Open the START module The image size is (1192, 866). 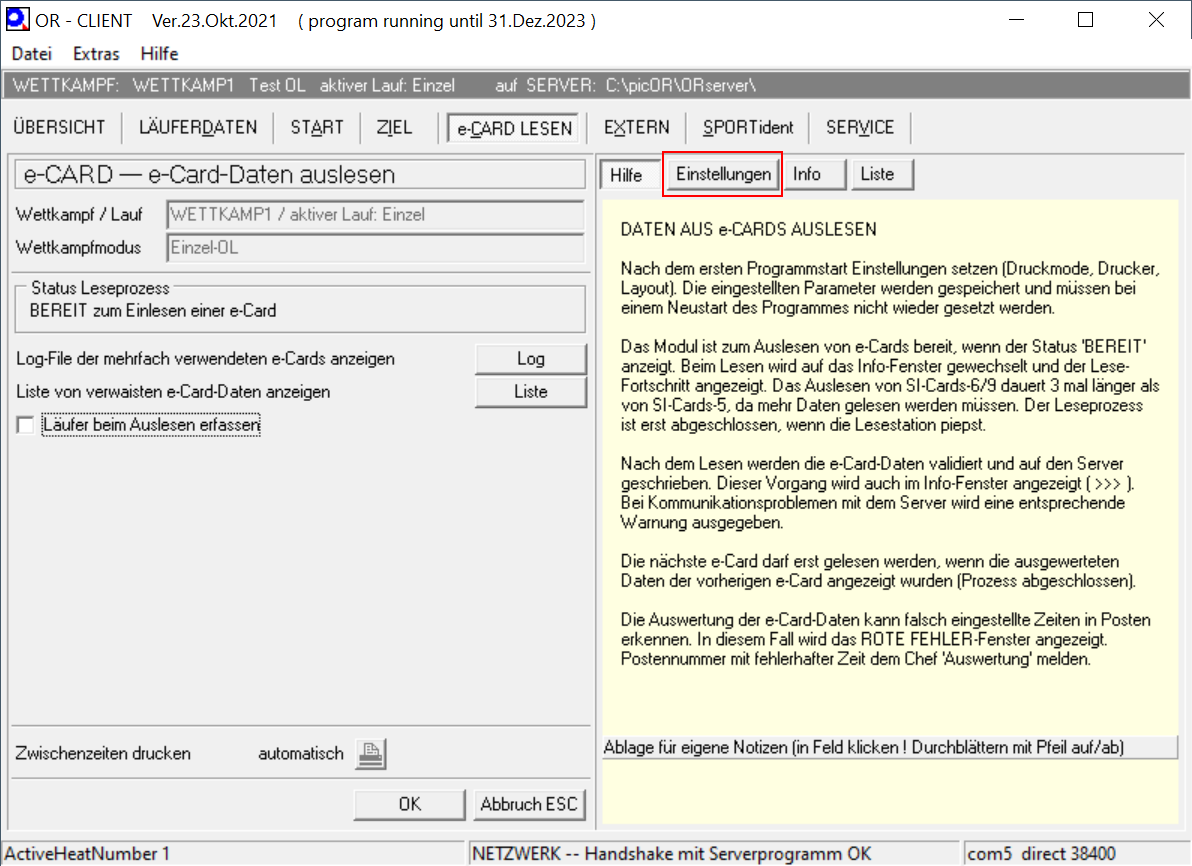pyautogui.click(x=317, y=127)
